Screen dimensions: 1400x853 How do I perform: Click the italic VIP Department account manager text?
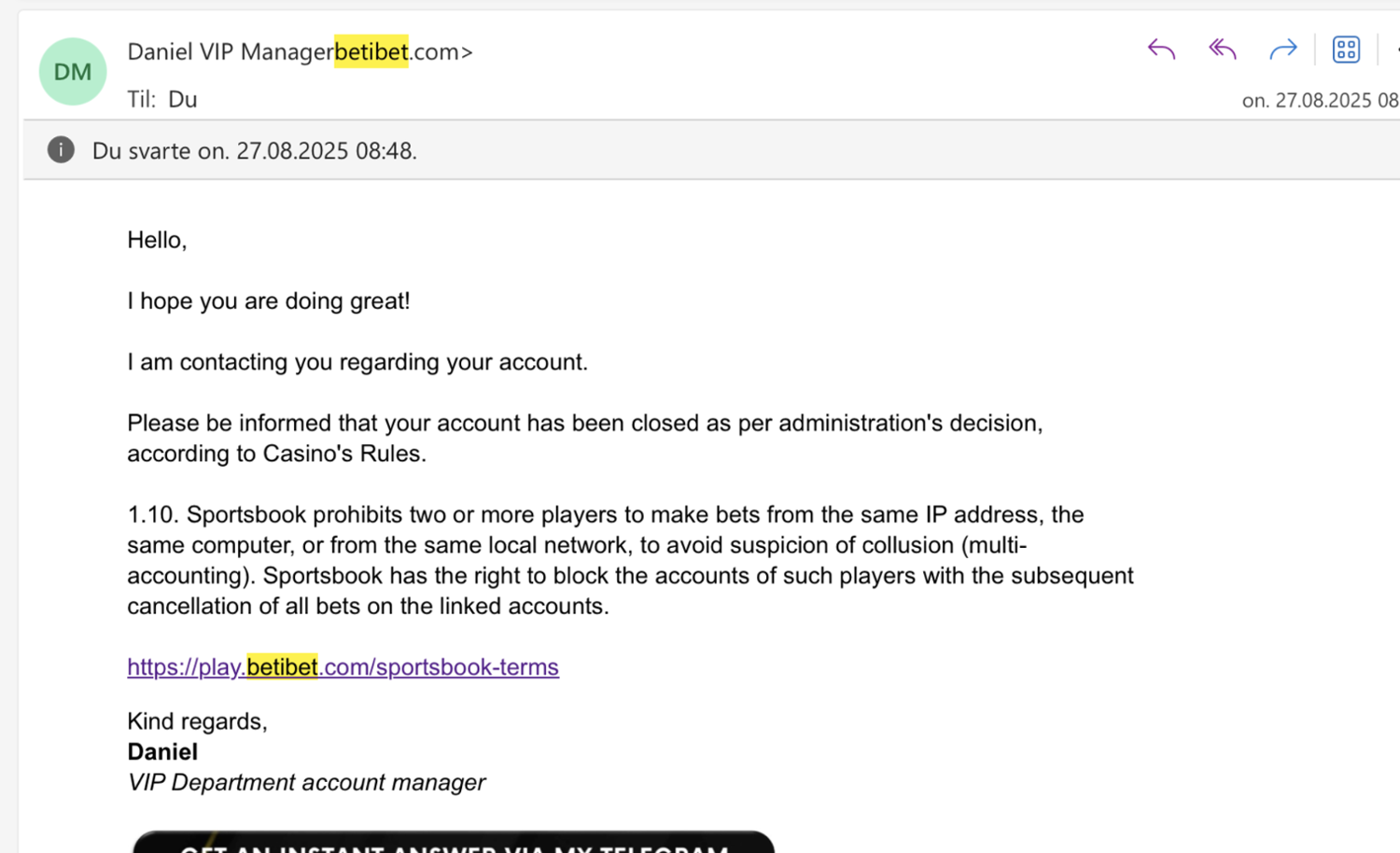(306, 783)
